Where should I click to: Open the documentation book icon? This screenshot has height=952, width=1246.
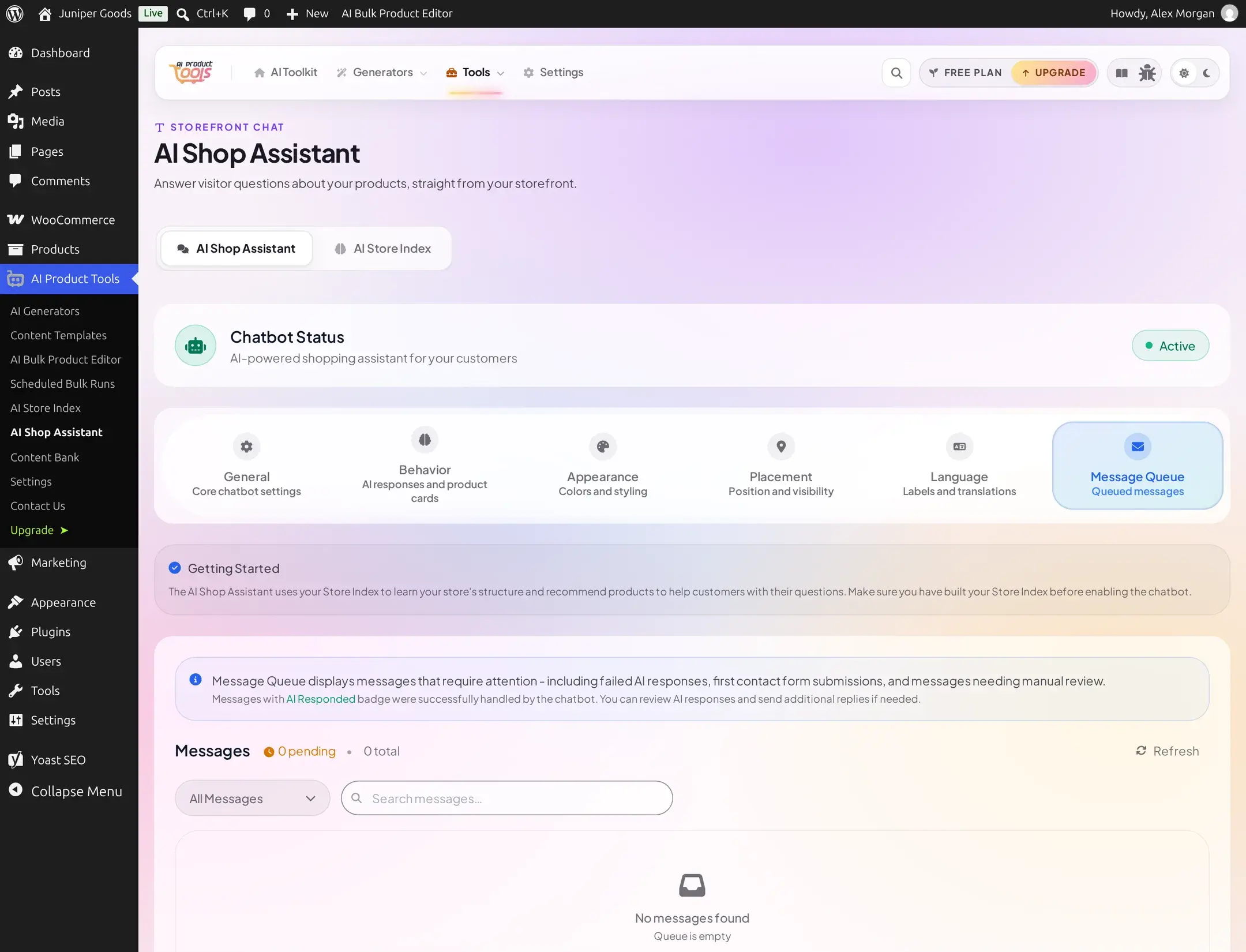[x=1122, y=73]
